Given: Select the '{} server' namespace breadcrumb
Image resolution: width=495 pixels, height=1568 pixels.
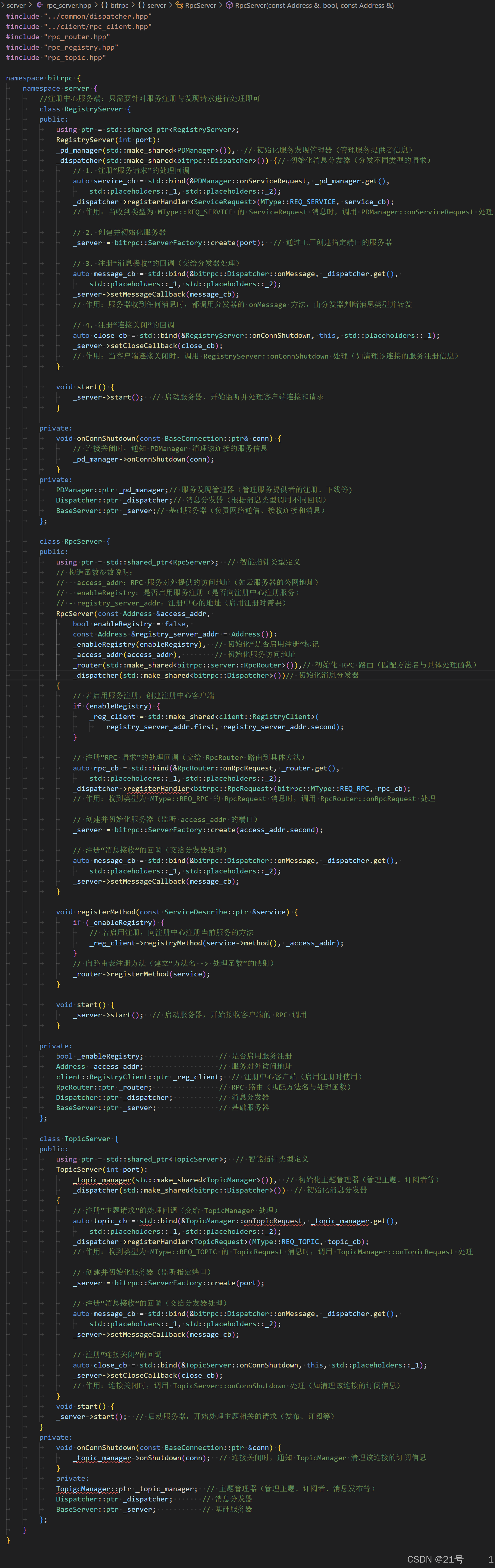Looking at the screenshot, I should pyautogui.click(x=152, y=5).
